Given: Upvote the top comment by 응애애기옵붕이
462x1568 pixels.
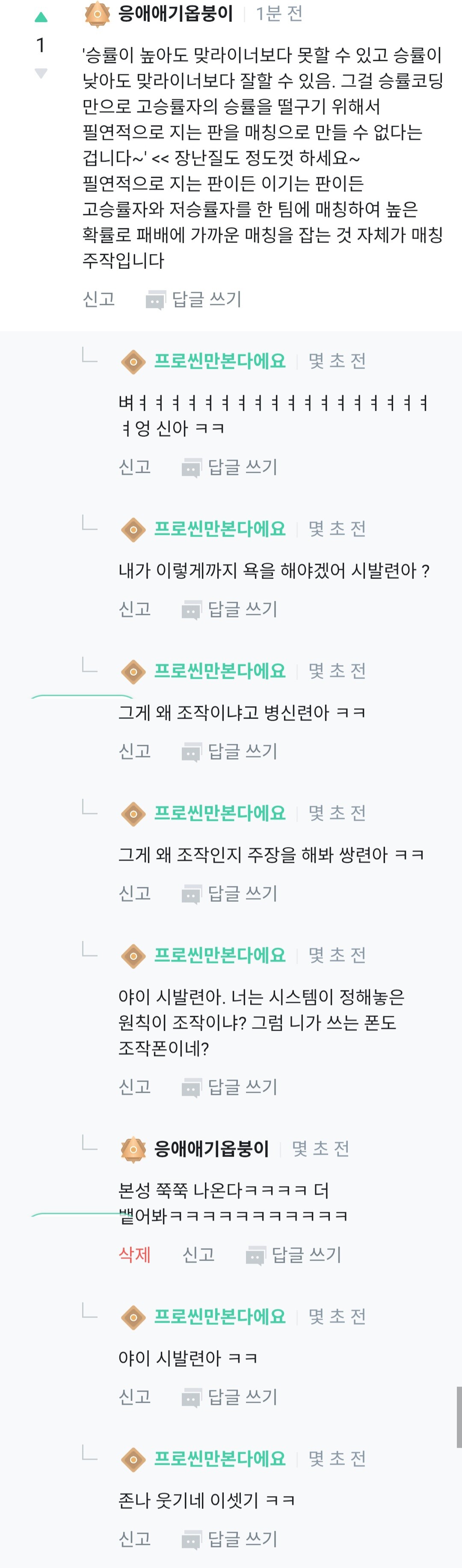Looking at the screenshot, I should [41, 17].
